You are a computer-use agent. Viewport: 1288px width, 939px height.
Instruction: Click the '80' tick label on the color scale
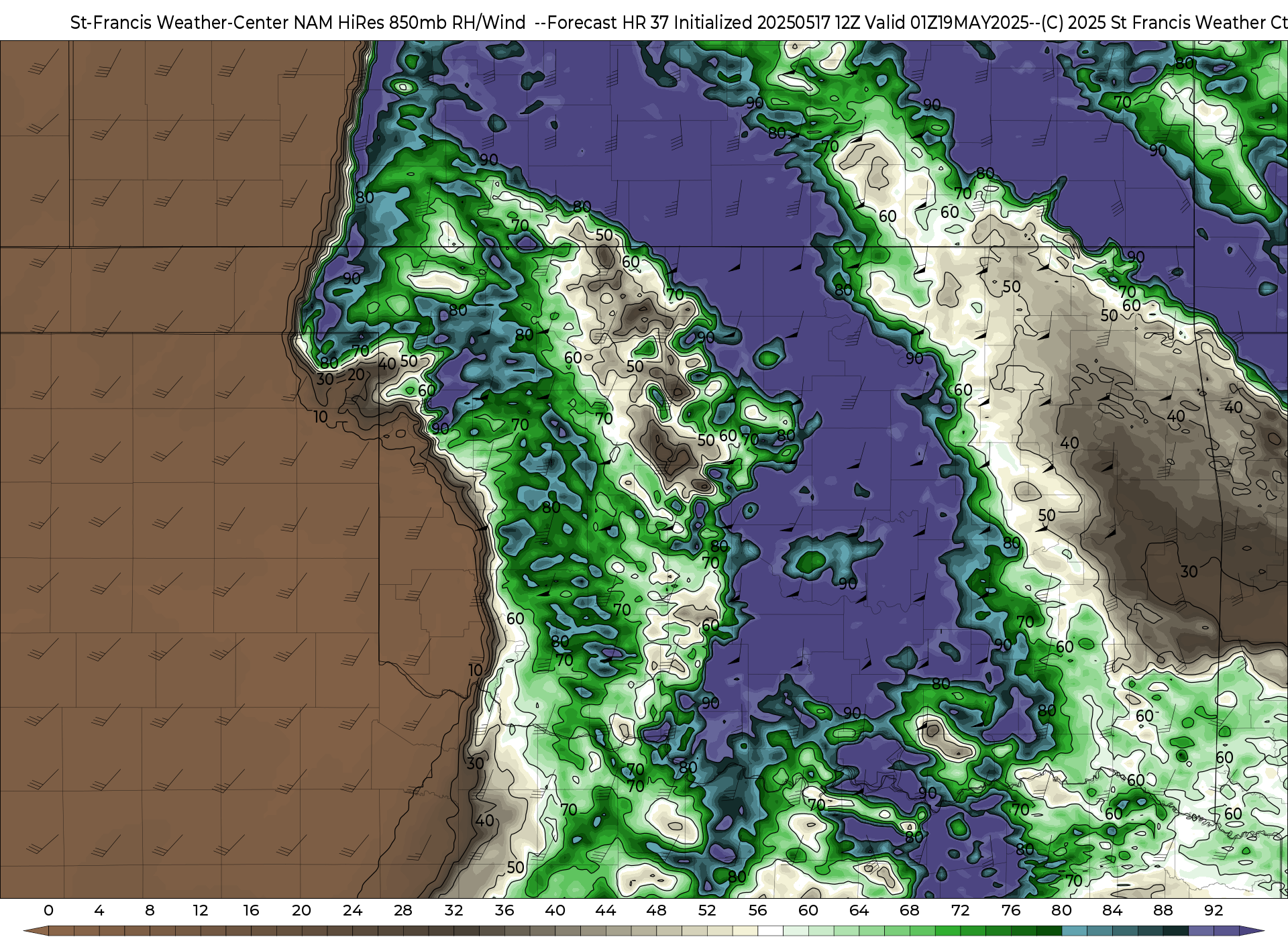1062,910
